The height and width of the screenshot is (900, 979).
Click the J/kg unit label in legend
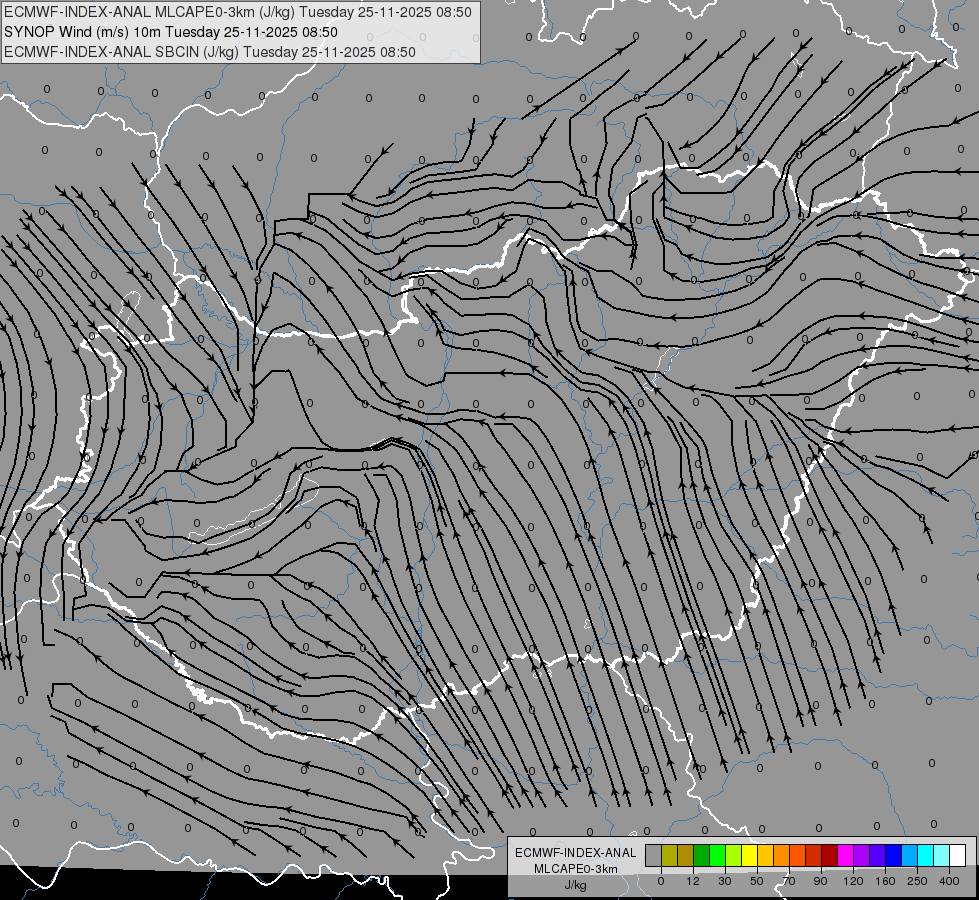pyautogui.click(x=576, y=885)
